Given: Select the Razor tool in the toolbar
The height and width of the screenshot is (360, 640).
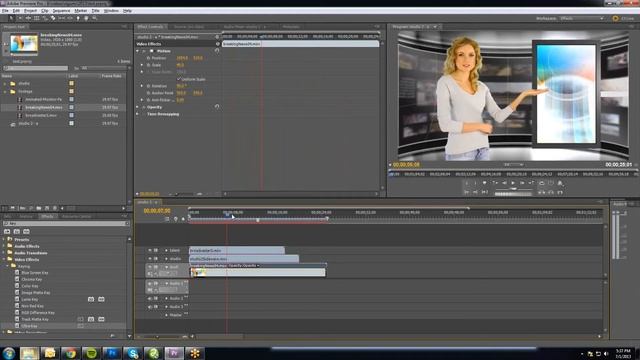Looking at the screenshot, I should 53,18.
